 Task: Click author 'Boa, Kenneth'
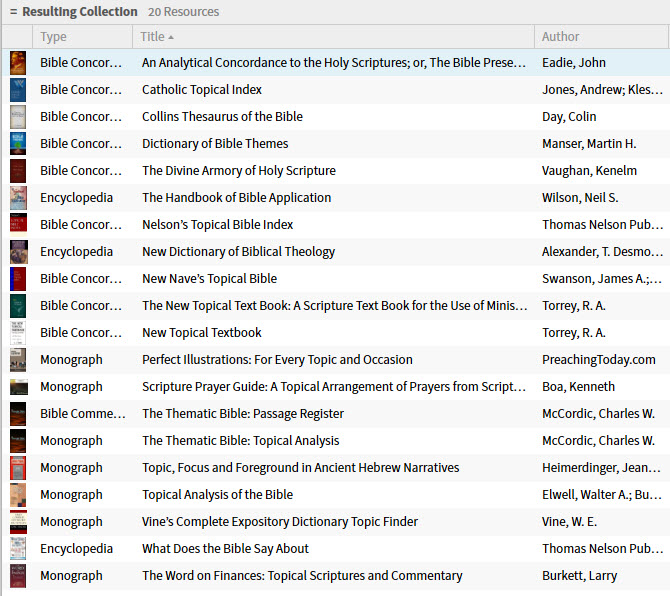[579, 387]
